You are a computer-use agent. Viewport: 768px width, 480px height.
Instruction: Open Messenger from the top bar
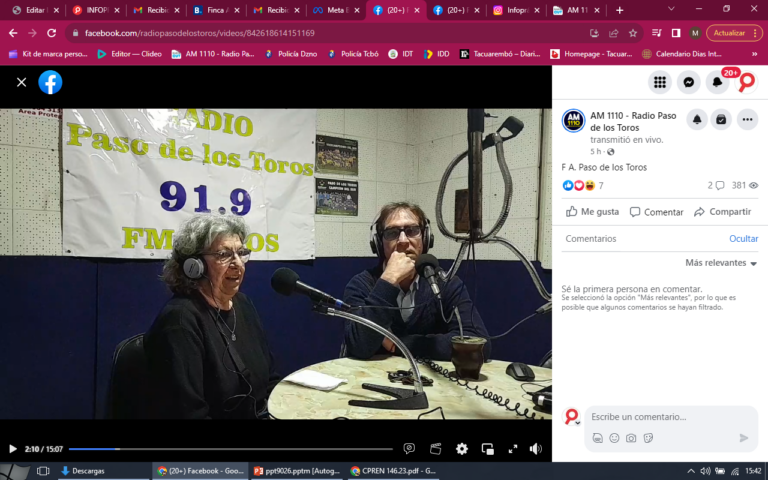688,82
